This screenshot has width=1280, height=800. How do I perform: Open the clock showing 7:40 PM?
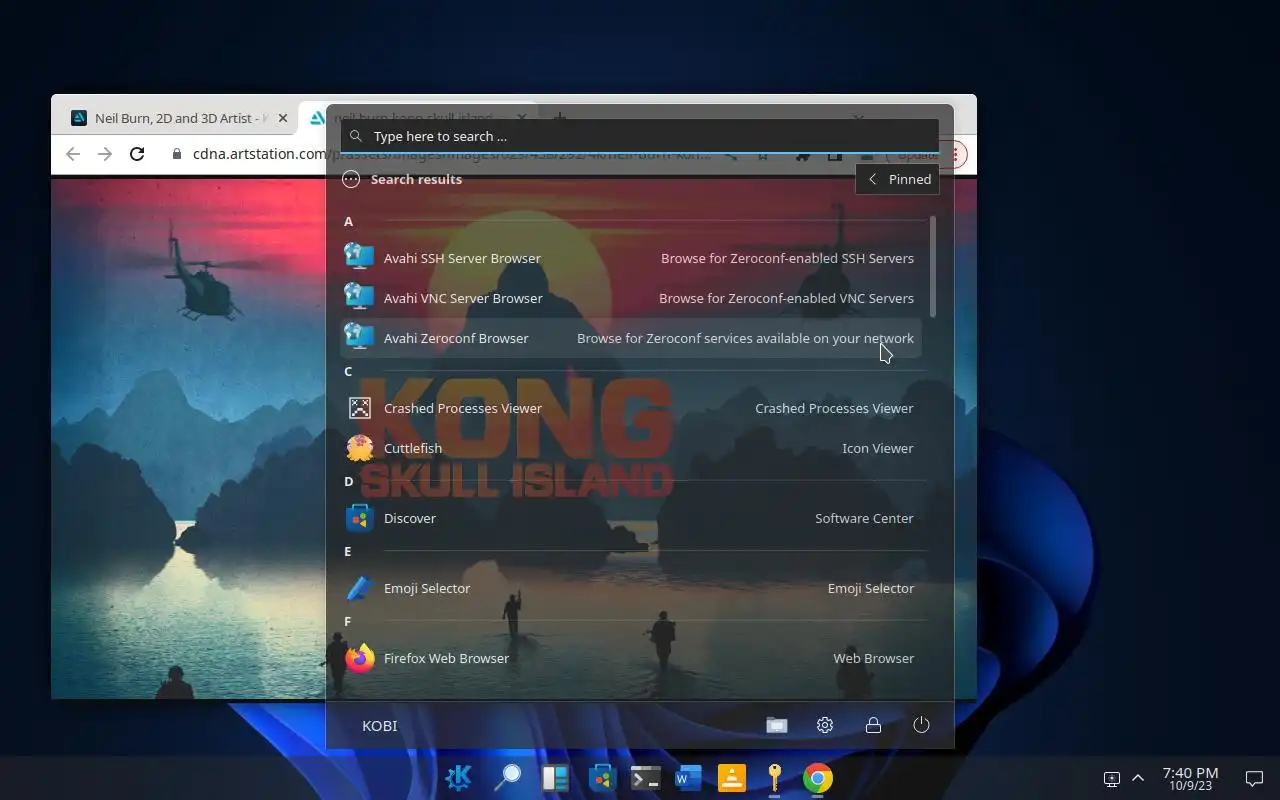click(1190, 778)
